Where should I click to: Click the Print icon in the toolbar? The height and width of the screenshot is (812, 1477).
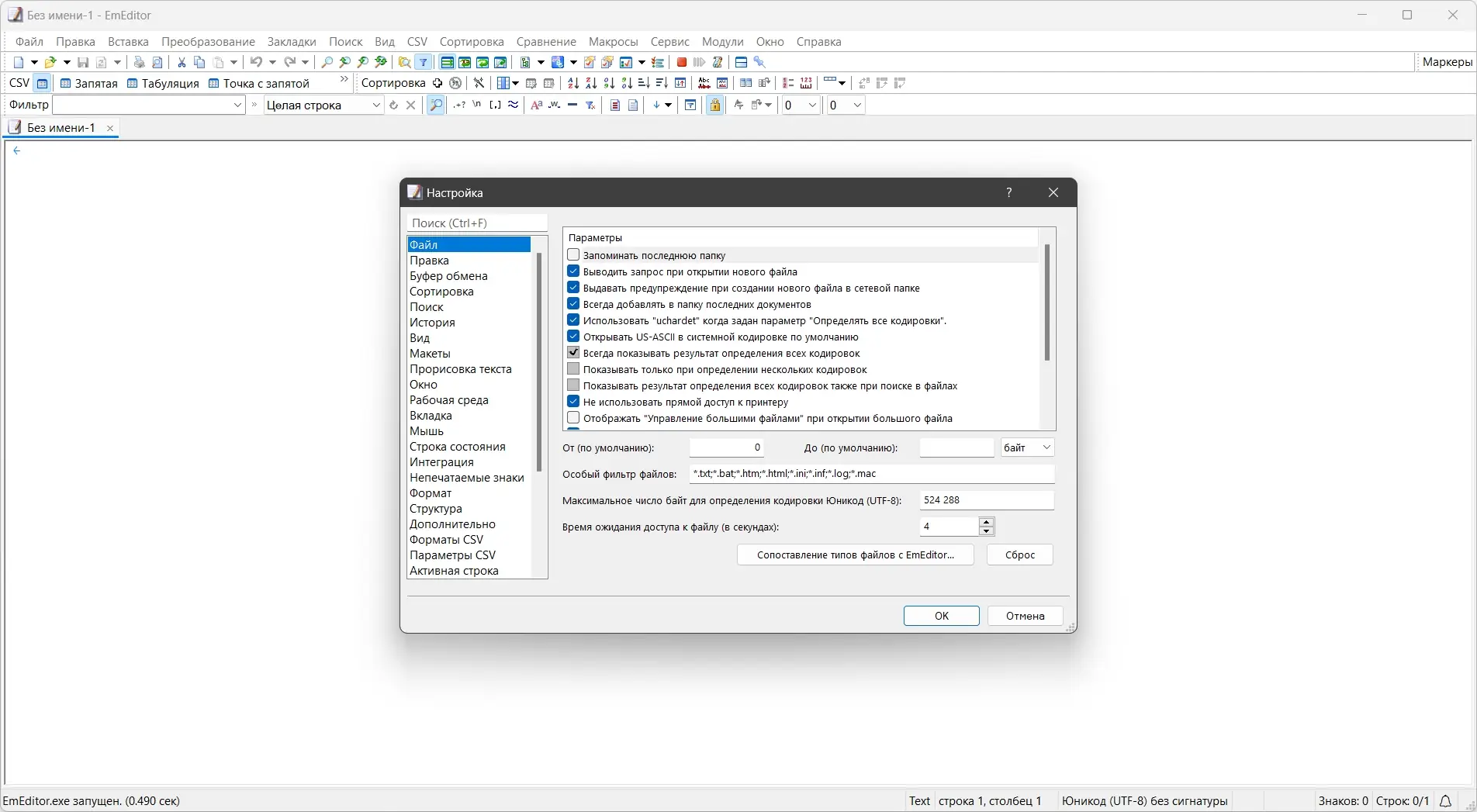tap(139, 62)
